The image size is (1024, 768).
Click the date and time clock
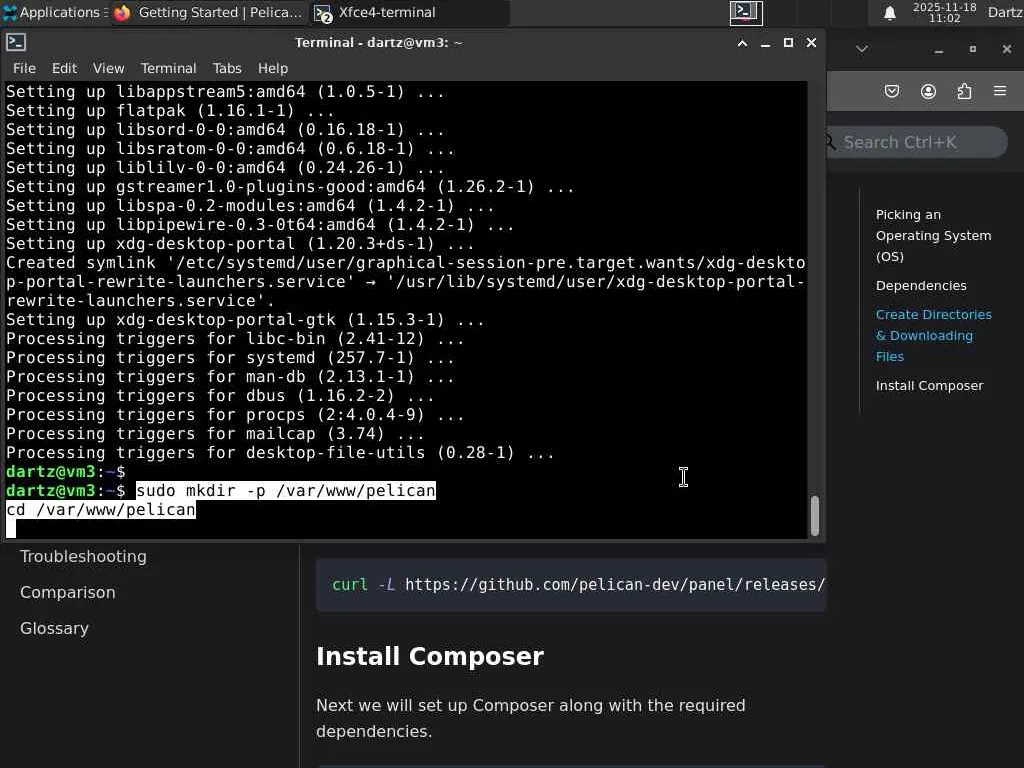point(944,12)
